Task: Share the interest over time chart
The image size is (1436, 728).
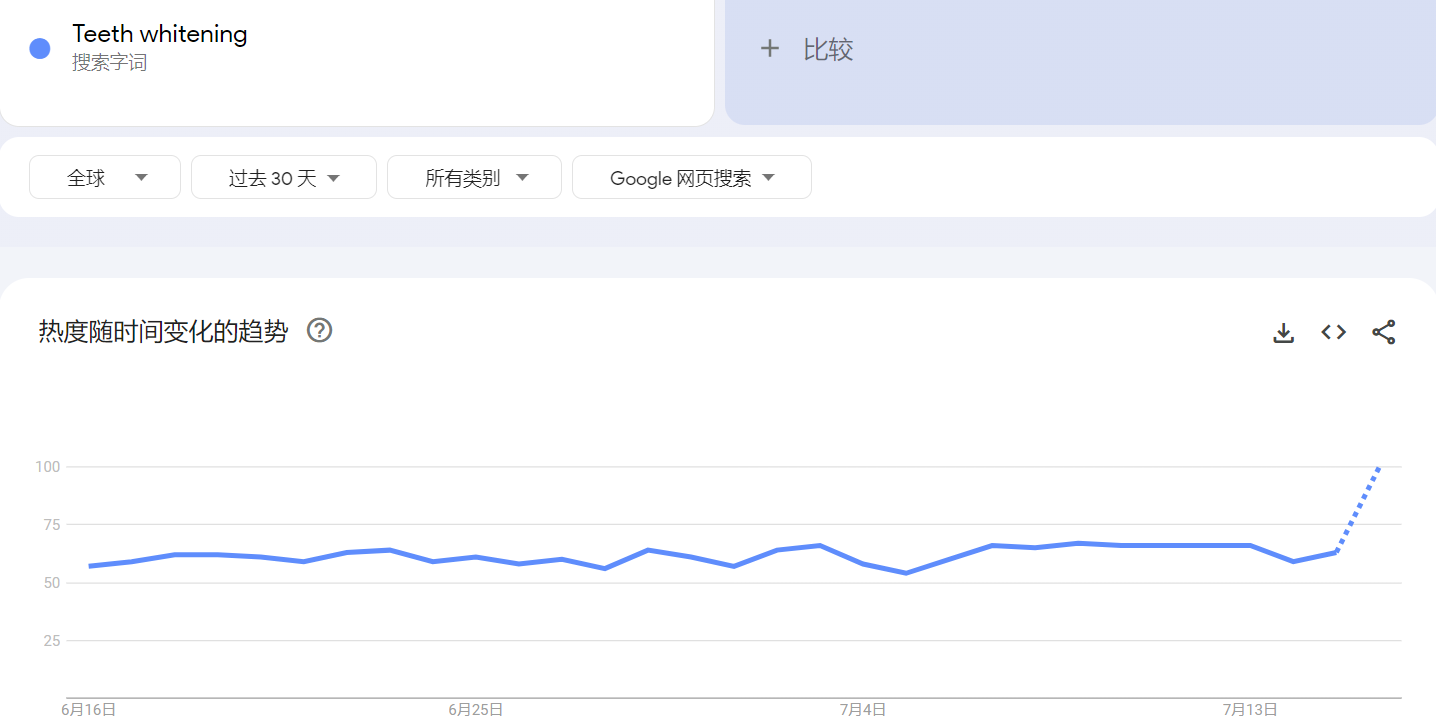Action: (x=1383, y=333)
